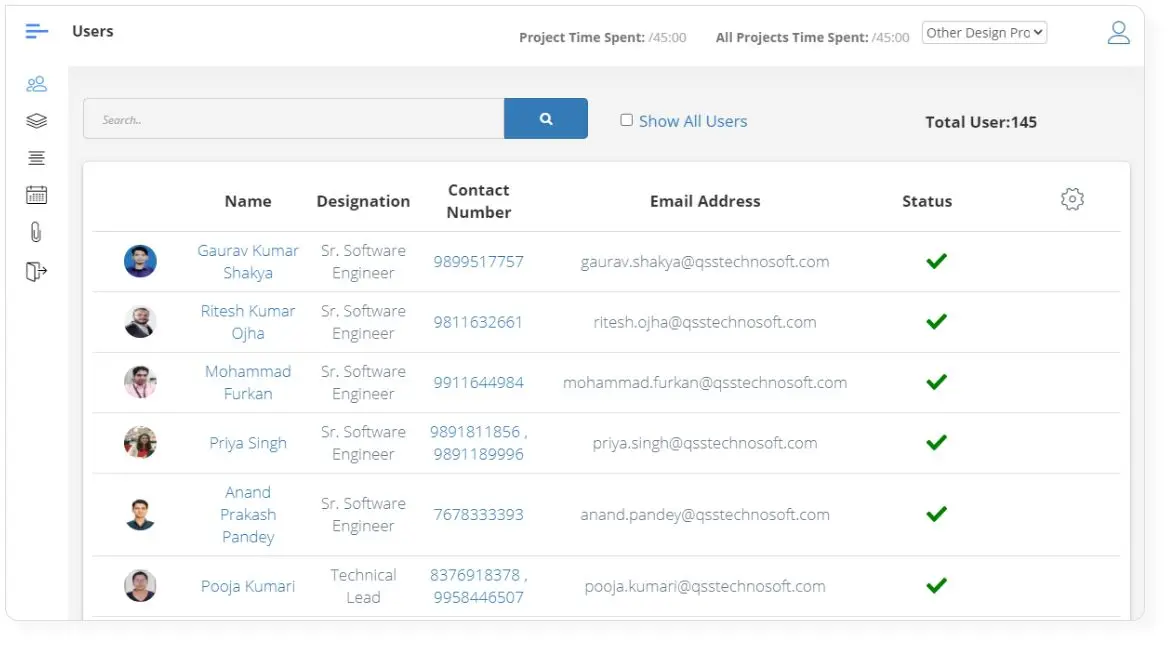Click phone number 9899517757
The image size is (1170, 646).
click(x=478, y=261)
